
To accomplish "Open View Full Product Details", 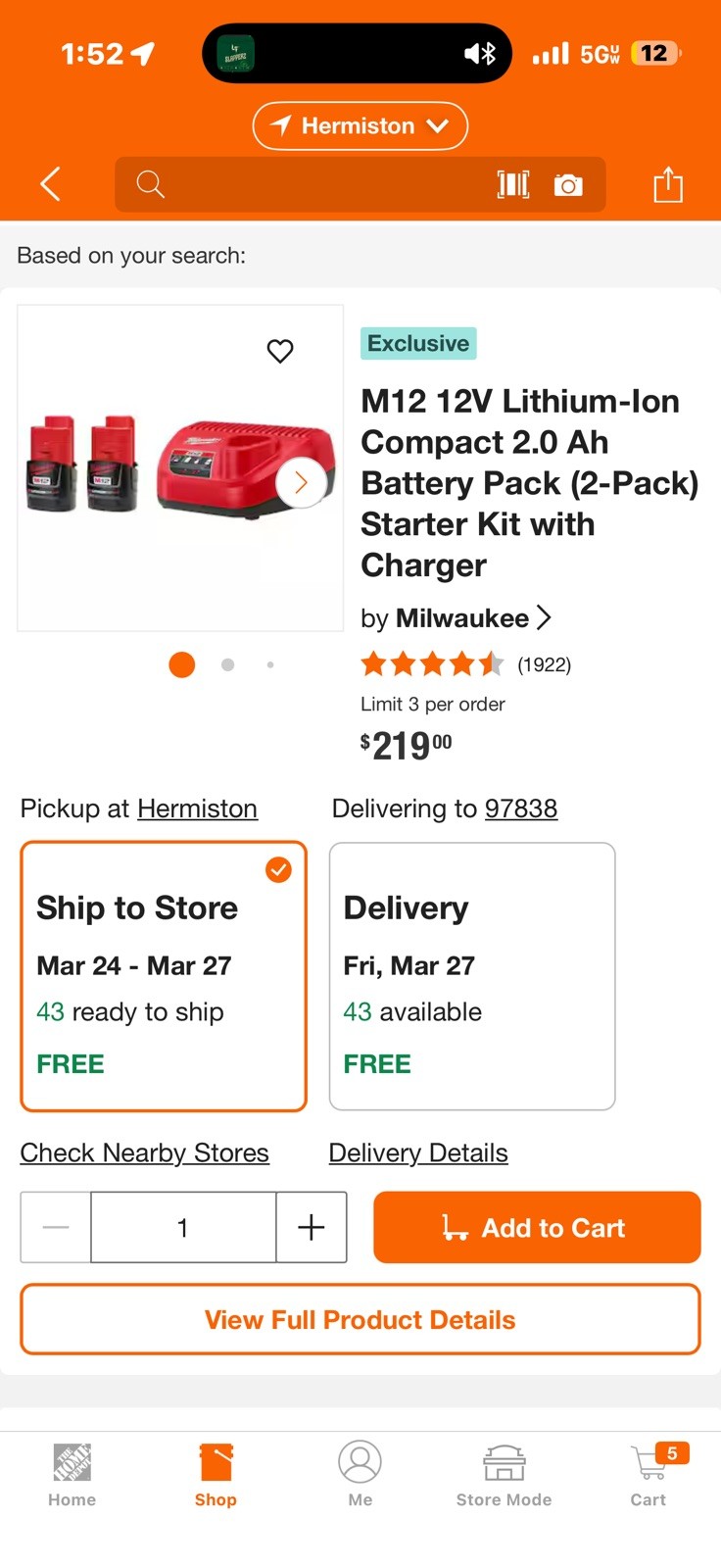I will (x=360, y=1319).
